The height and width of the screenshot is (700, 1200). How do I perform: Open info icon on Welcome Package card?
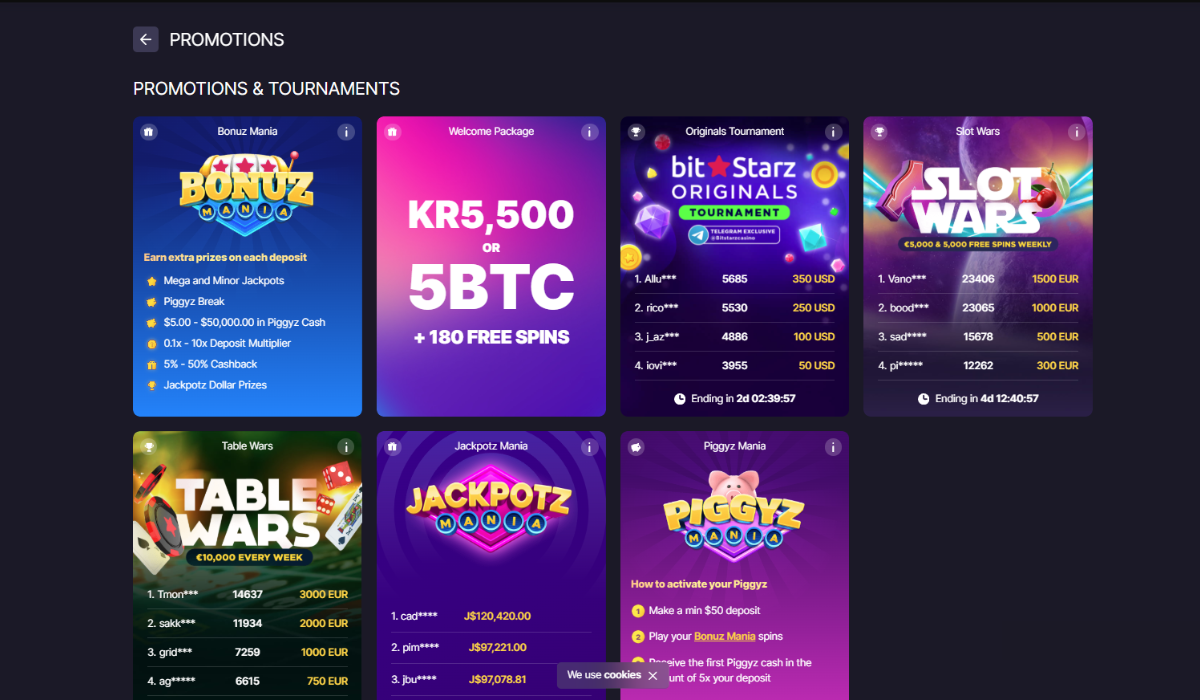point(589,132)
